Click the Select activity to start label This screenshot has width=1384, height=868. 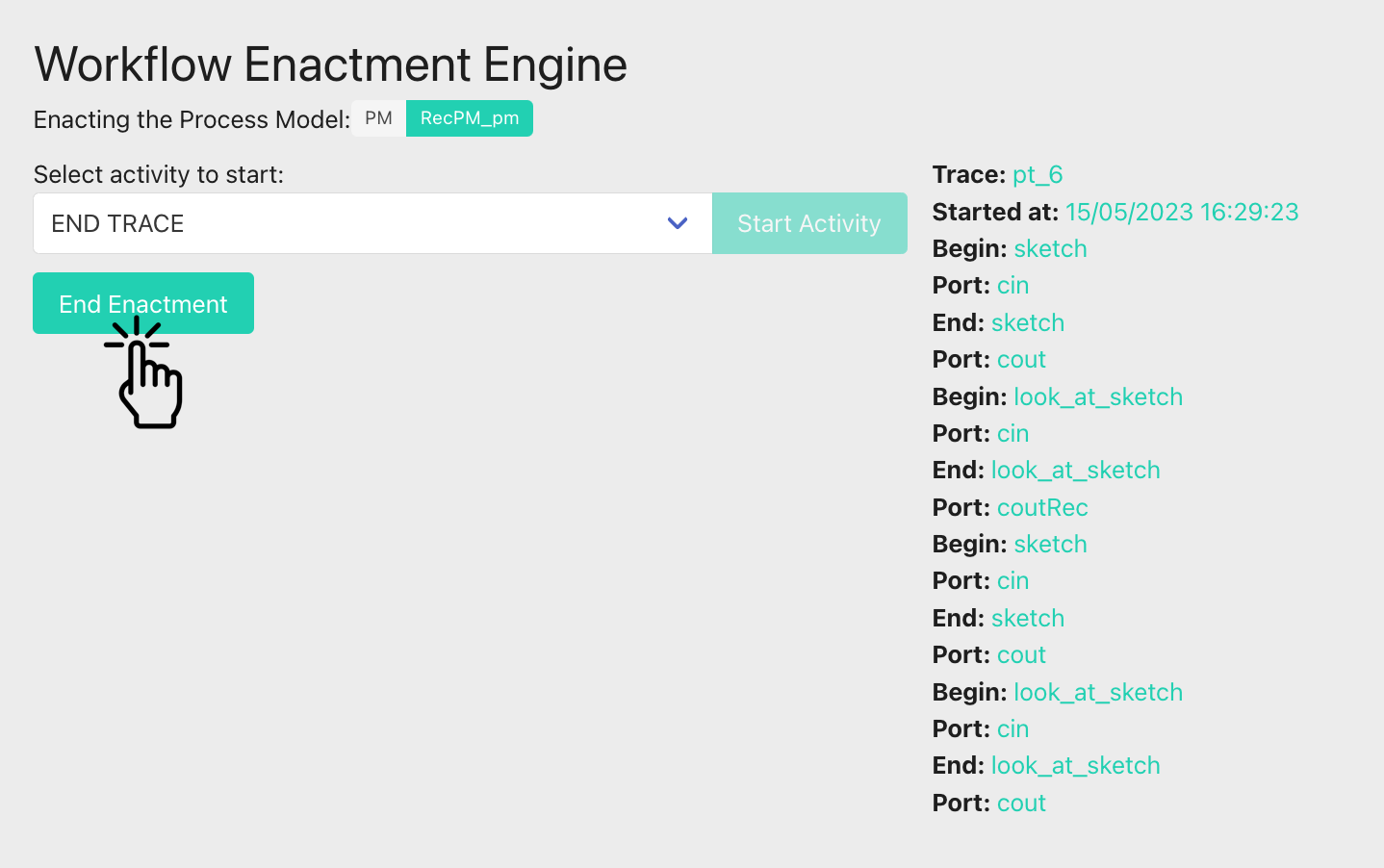point(159,174)
